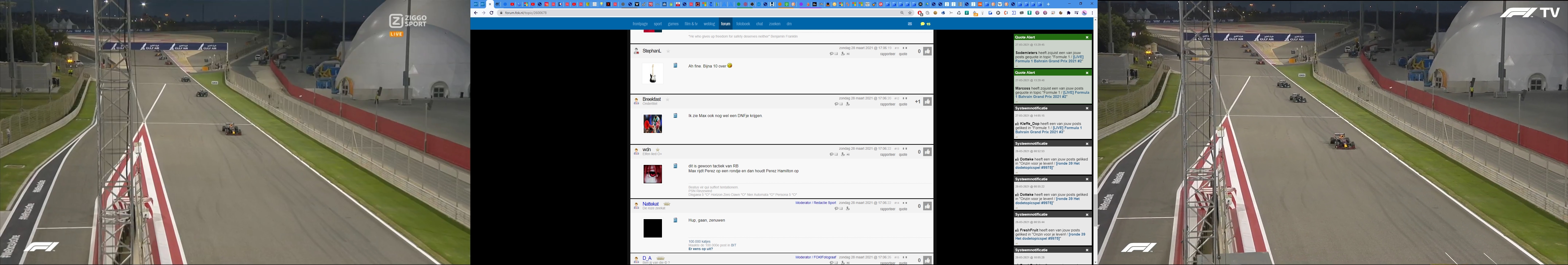Image resolution: width=1568 pixels, height=265 pixels.
Task: Open Breekfast's user profile name
Action: pos(652,99)
